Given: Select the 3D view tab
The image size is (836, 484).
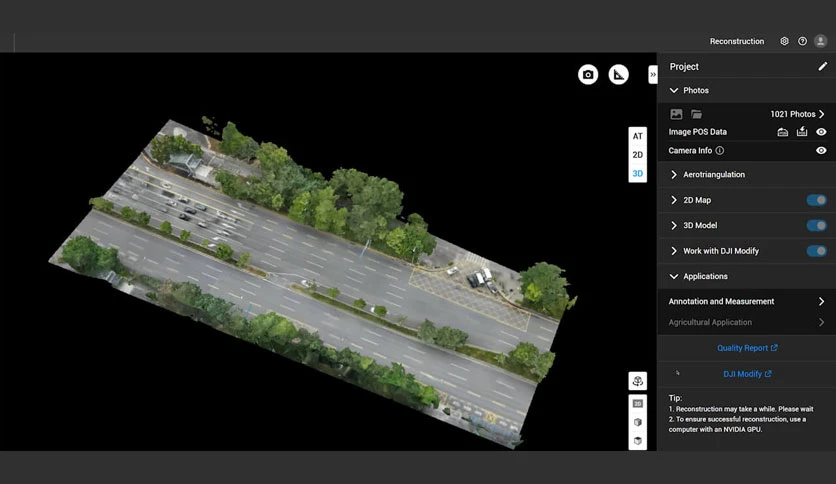Looking at the screenshot, I should pos(638,173).
